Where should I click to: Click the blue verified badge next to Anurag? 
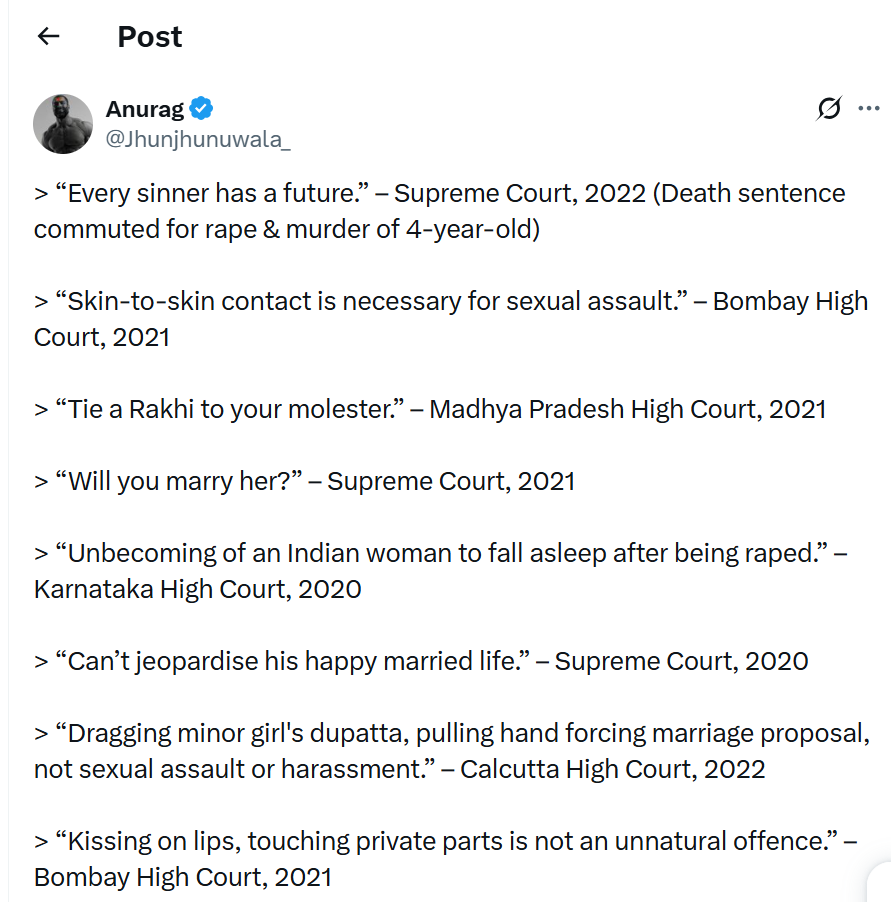201,108
